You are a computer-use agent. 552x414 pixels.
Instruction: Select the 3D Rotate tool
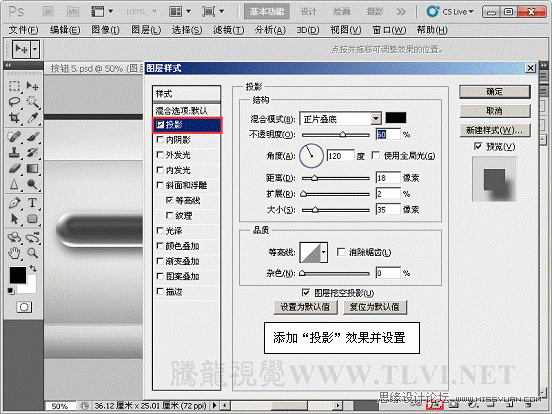(14, 237)
